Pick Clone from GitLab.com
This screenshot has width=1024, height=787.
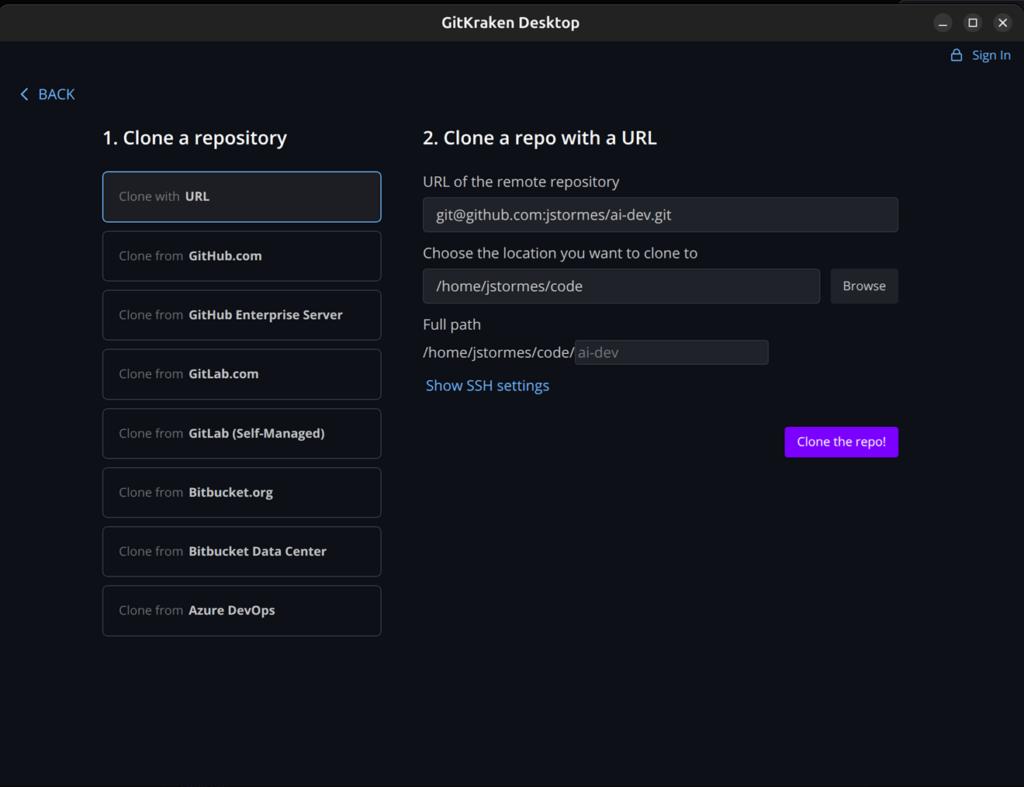pos(241,374)
